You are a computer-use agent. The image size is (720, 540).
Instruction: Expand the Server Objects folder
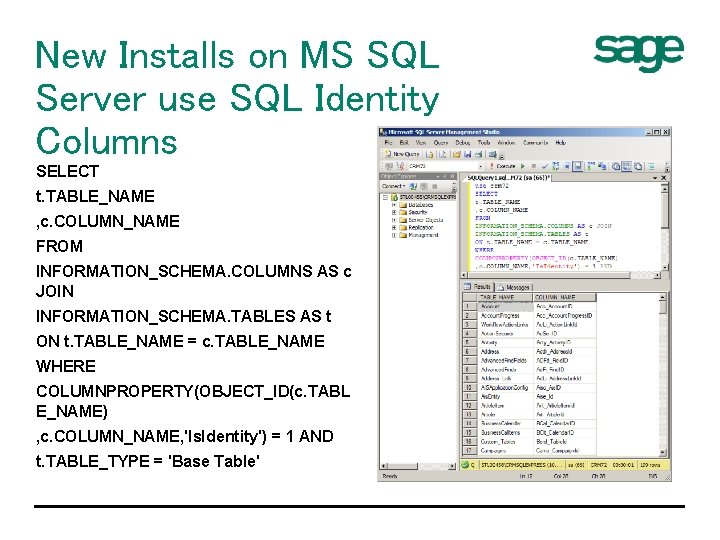coord(394,220)
